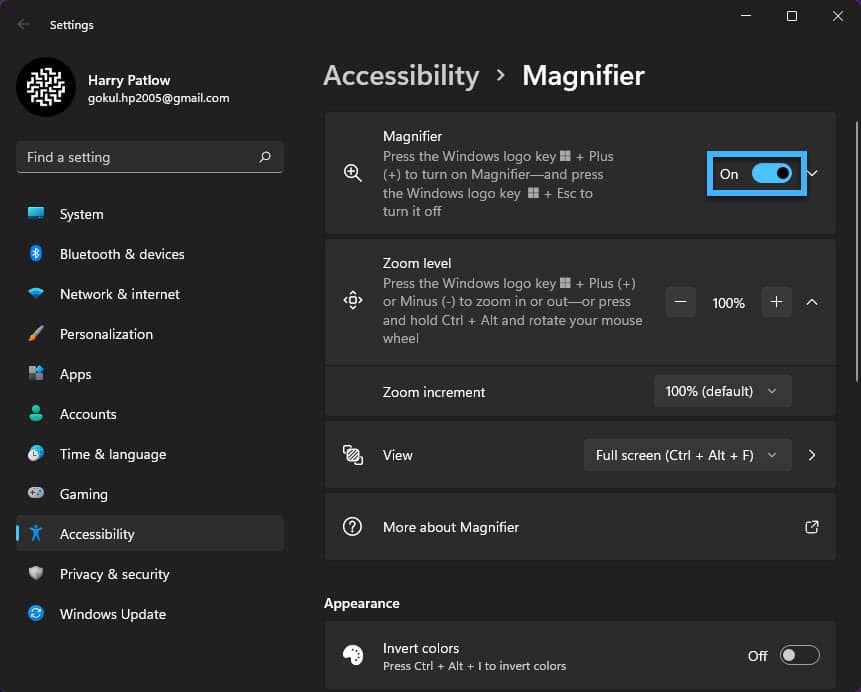The width and height of the screenshot is (861, 692).
Task: Collapse the Zoom level section
Action: click(x=812, y=302)
